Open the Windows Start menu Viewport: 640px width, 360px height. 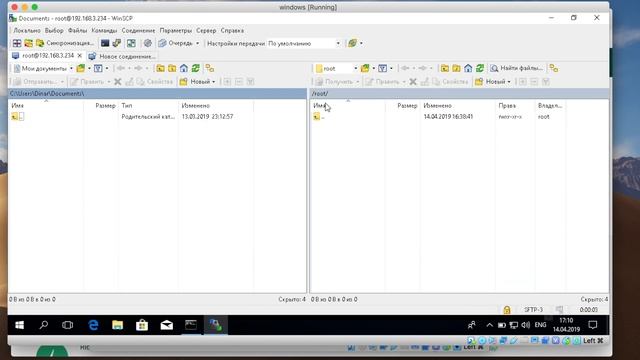[x=19, y=325]
